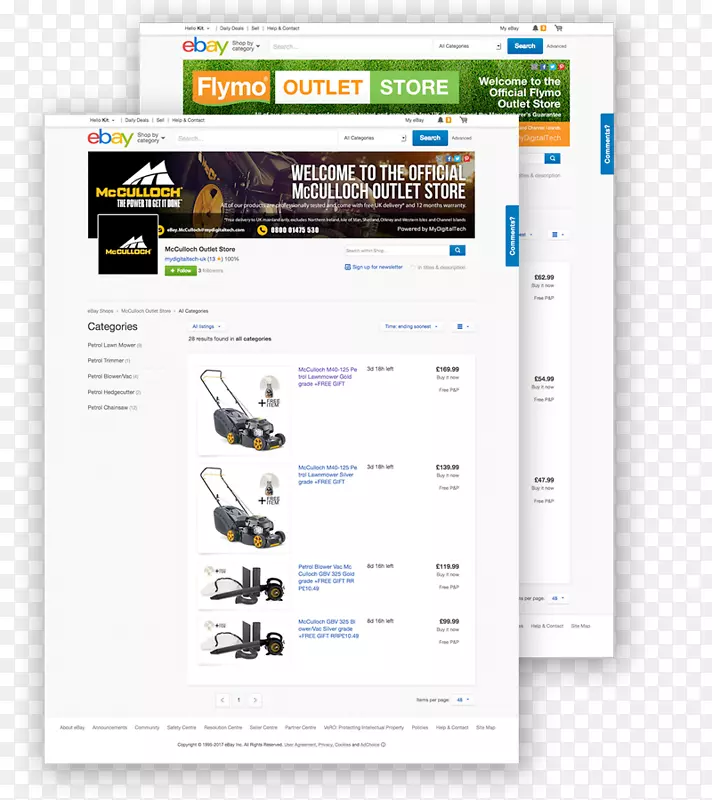Click Twitter icon on McCulloch banner

[x=457, y=159]
